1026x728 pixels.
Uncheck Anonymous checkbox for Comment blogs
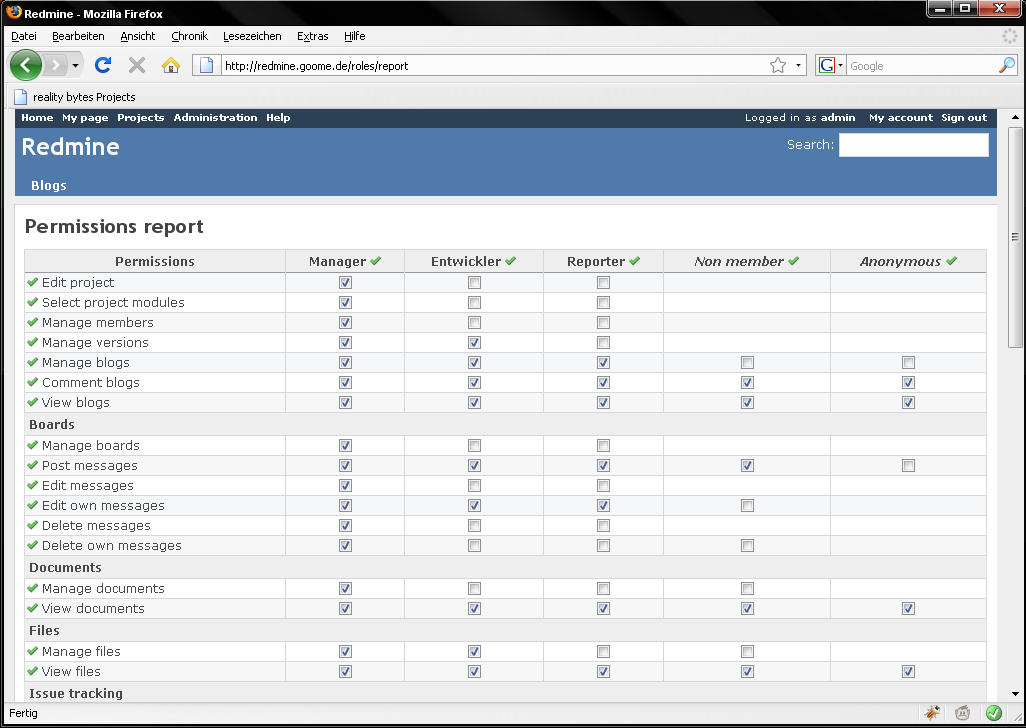(908, 383)
